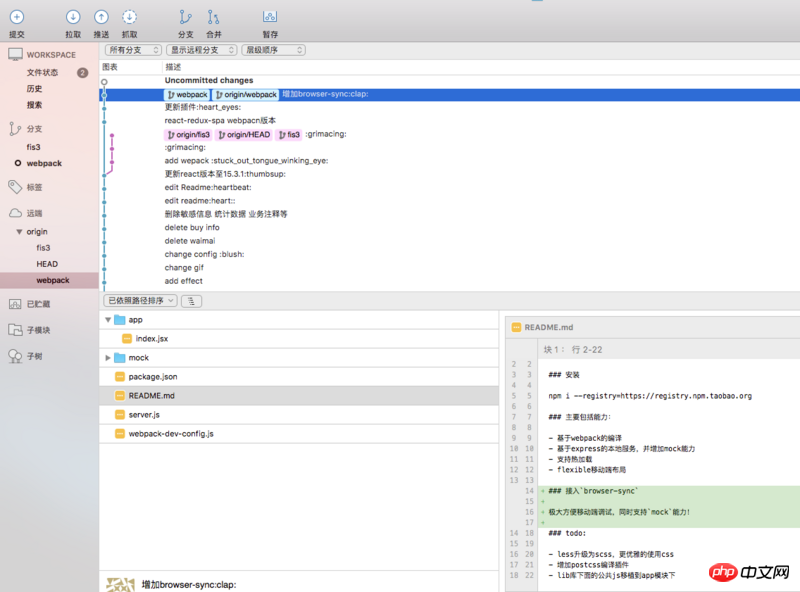Select the fis3 local branch

pyautogui.click(x=34, y=147)
